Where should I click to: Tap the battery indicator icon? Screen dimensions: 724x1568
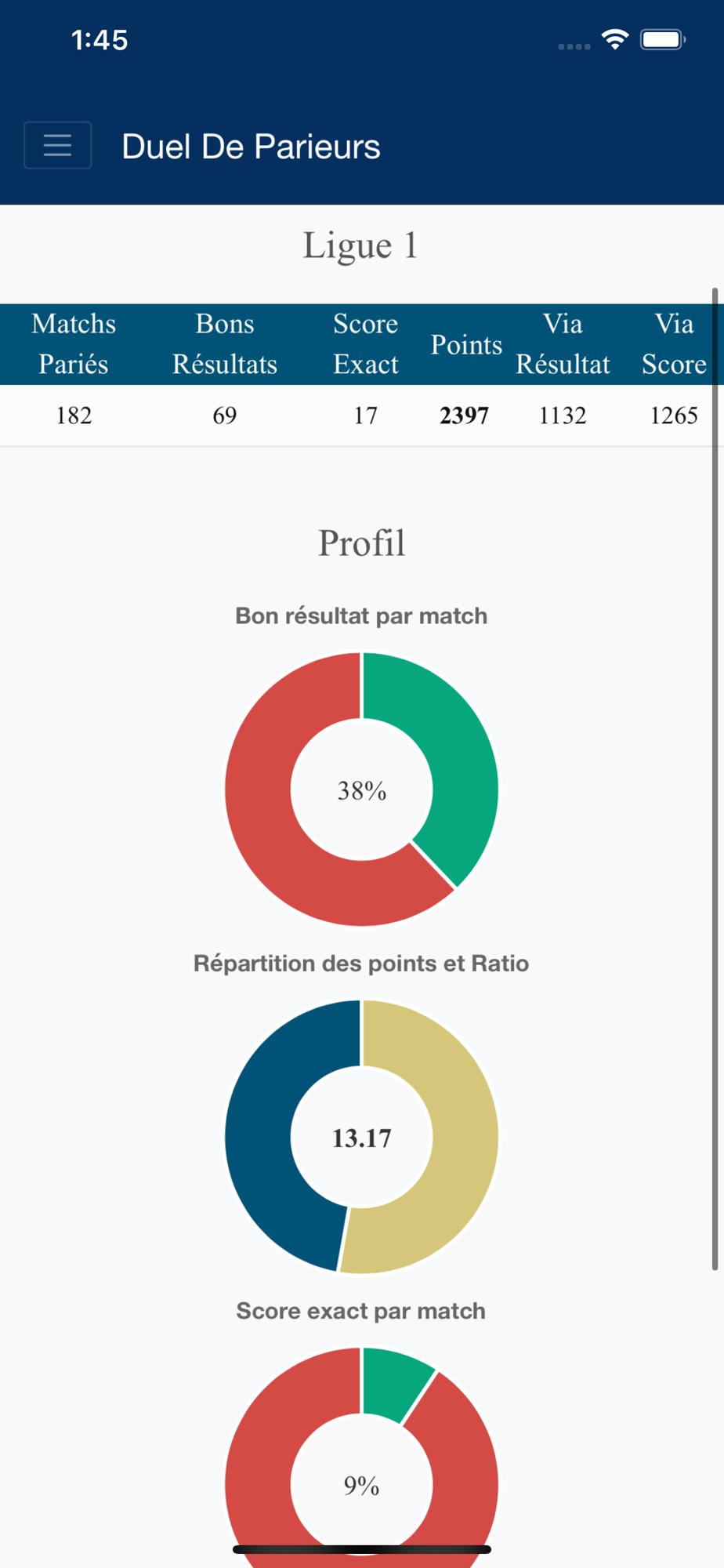point(663,39)
